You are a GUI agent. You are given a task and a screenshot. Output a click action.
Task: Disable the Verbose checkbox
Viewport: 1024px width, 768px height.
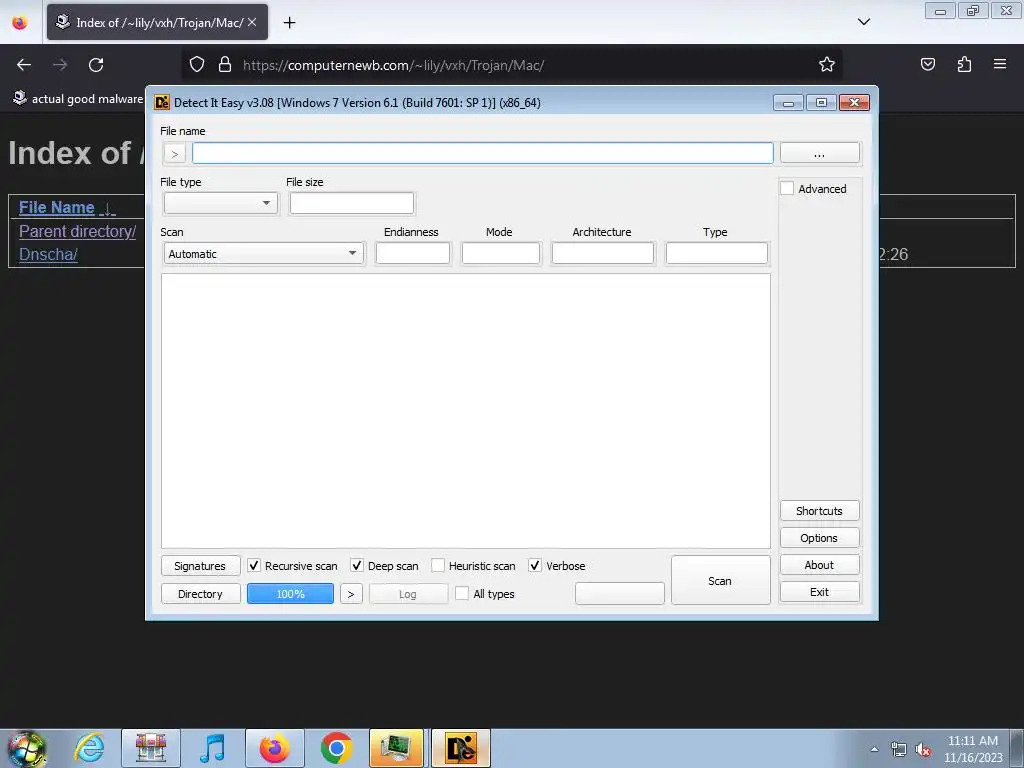(x=535, y=566)
